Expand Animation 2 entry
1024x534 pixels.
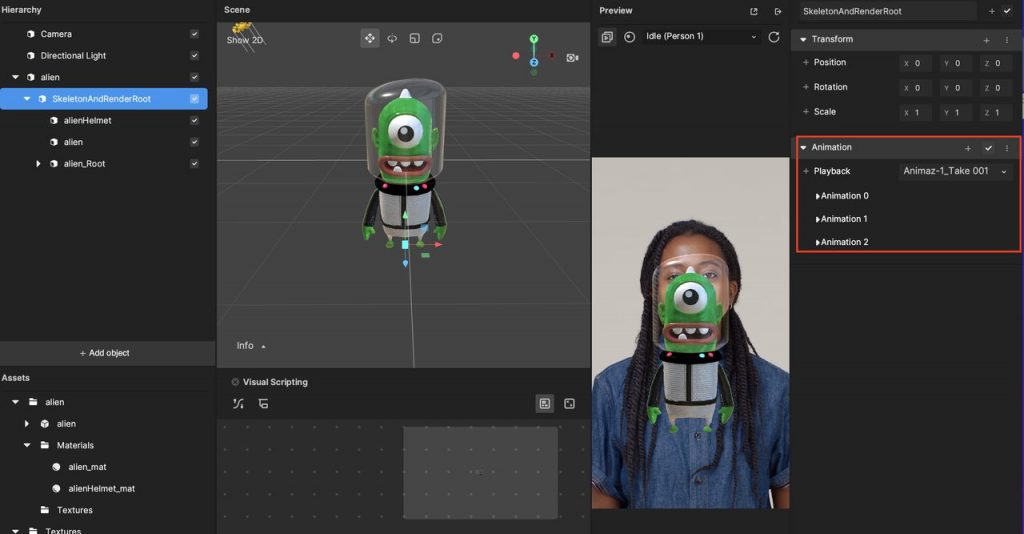click(x=817, y=242)
